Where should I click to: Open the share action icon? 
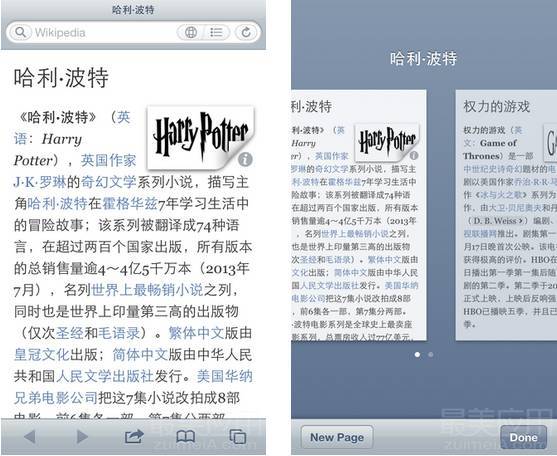134,436
